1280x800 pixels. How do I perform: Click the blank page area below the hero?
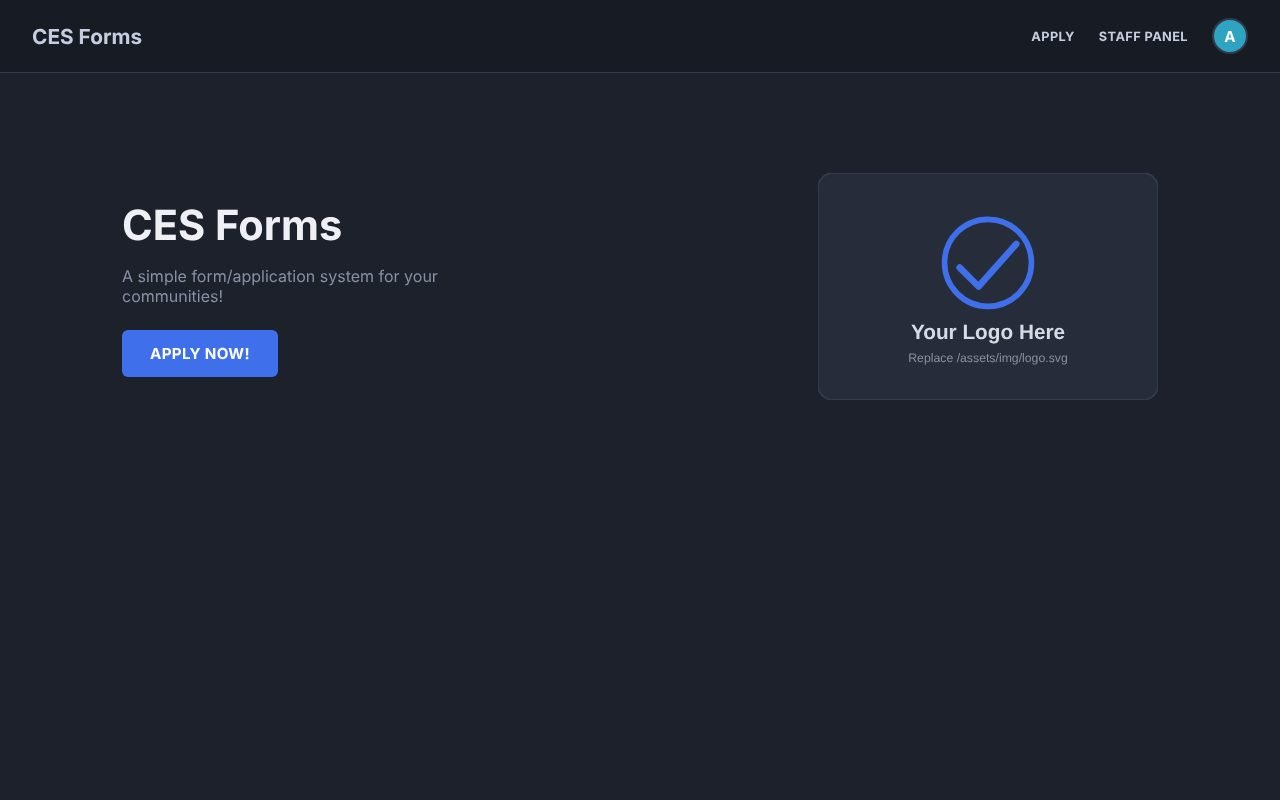640,600
